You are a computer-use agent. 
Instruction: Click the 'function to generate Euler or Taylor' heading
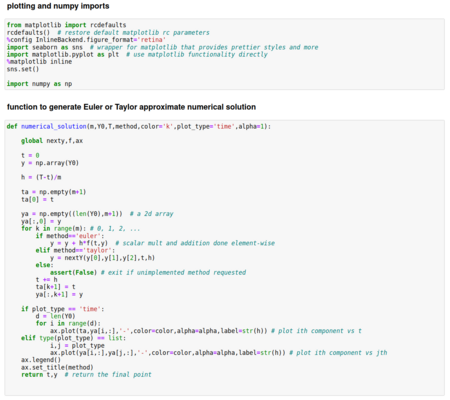click(131, 107)
